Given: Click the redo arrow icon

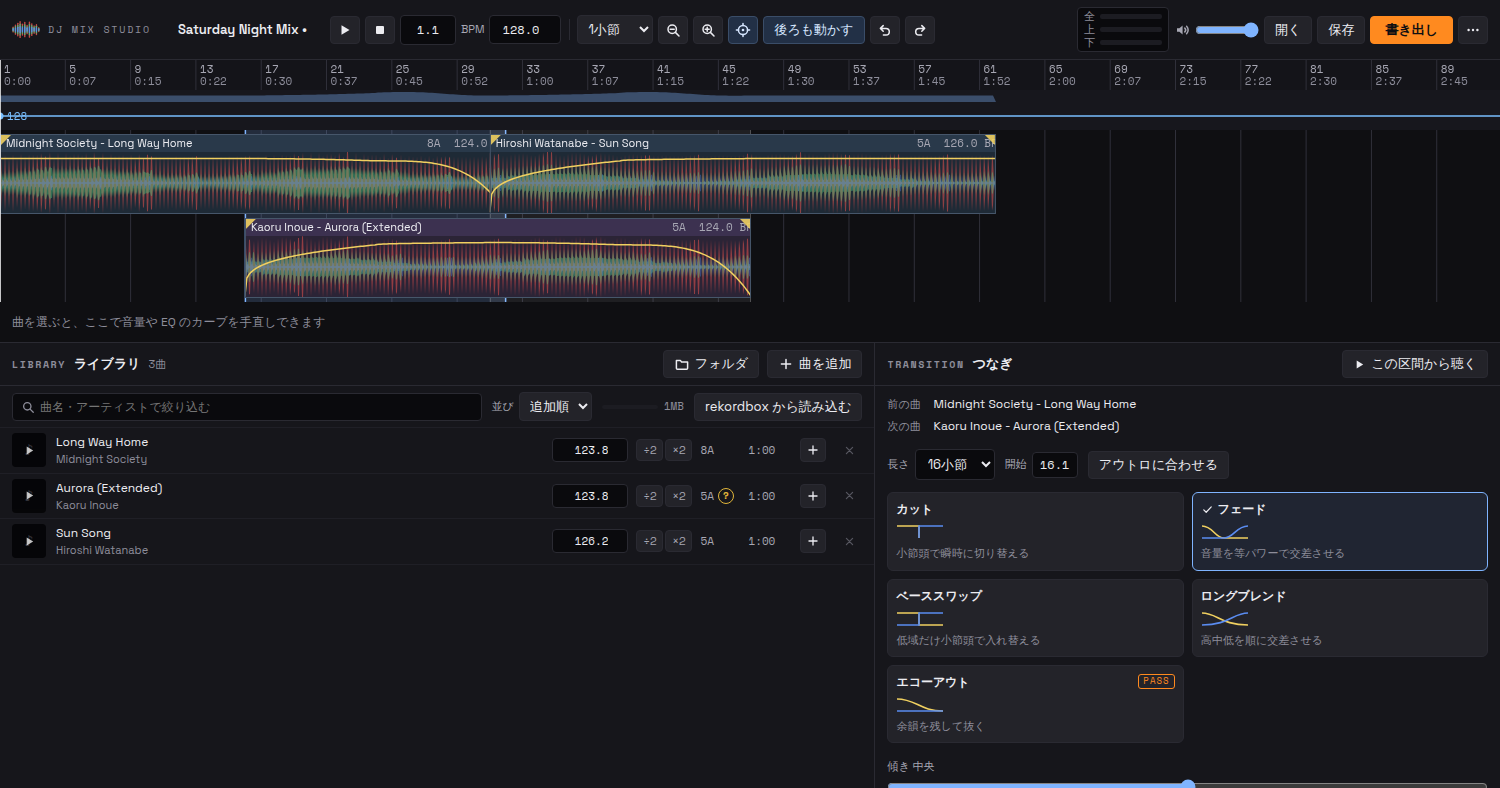Looking at the screenshot, I should tap(920, 30).
